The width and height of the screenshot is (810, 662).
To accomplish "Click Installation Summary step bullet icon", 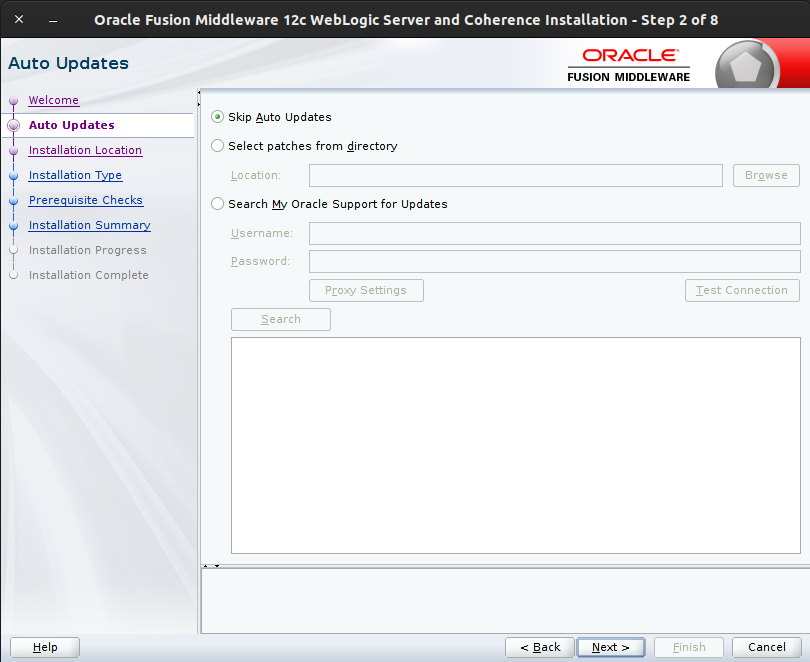I will tap(14, 226).
